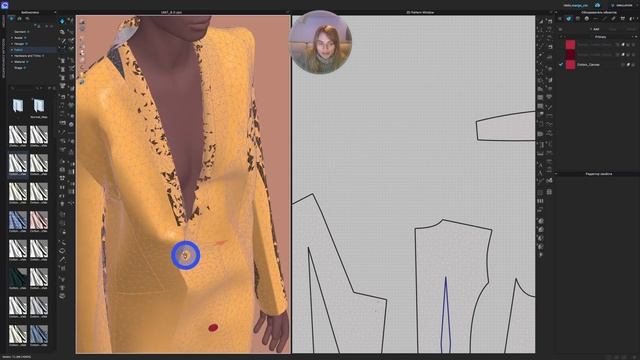The height and width of the screenshot is (360, 640).
Task: Open the Buttonhole tab icon in Object Browser
Action: [x=596, y=19]
